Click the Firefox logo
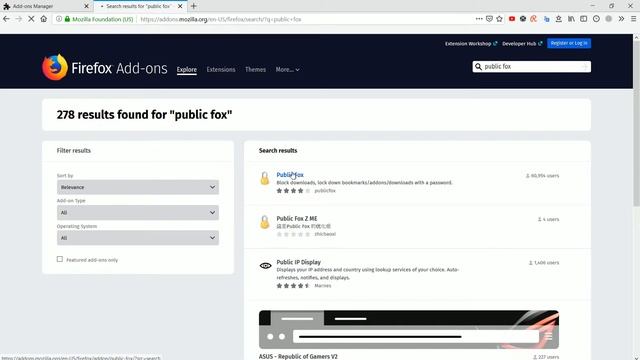The height and width of the screenshot is (360, 640). [x=55, y=67]
